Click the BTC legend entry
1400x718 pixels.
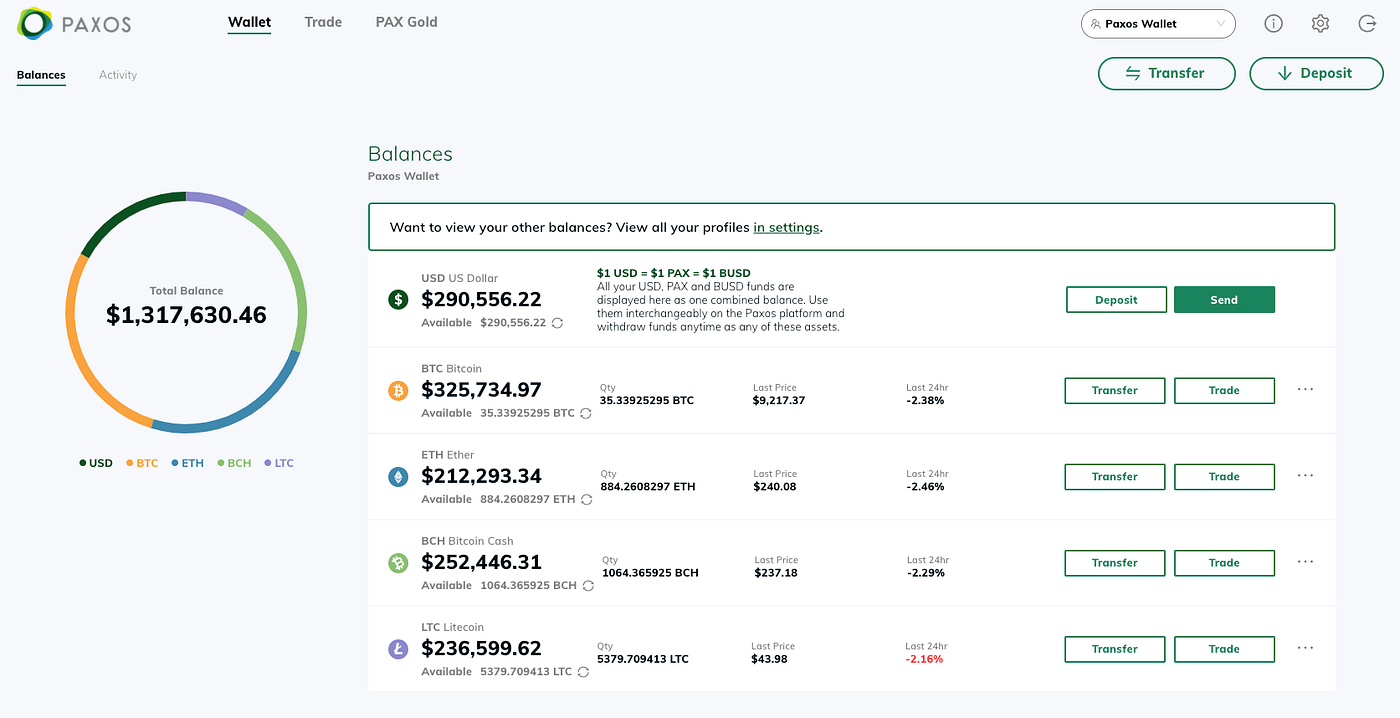pyautogui.click(x=142, y=463)
